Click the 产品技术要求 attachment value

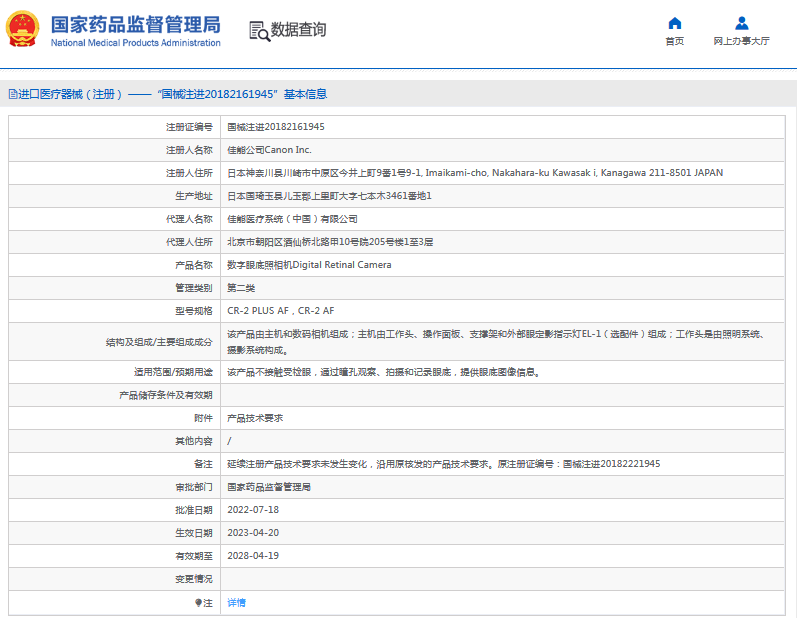pyautogui.click(x=255, y=418)
